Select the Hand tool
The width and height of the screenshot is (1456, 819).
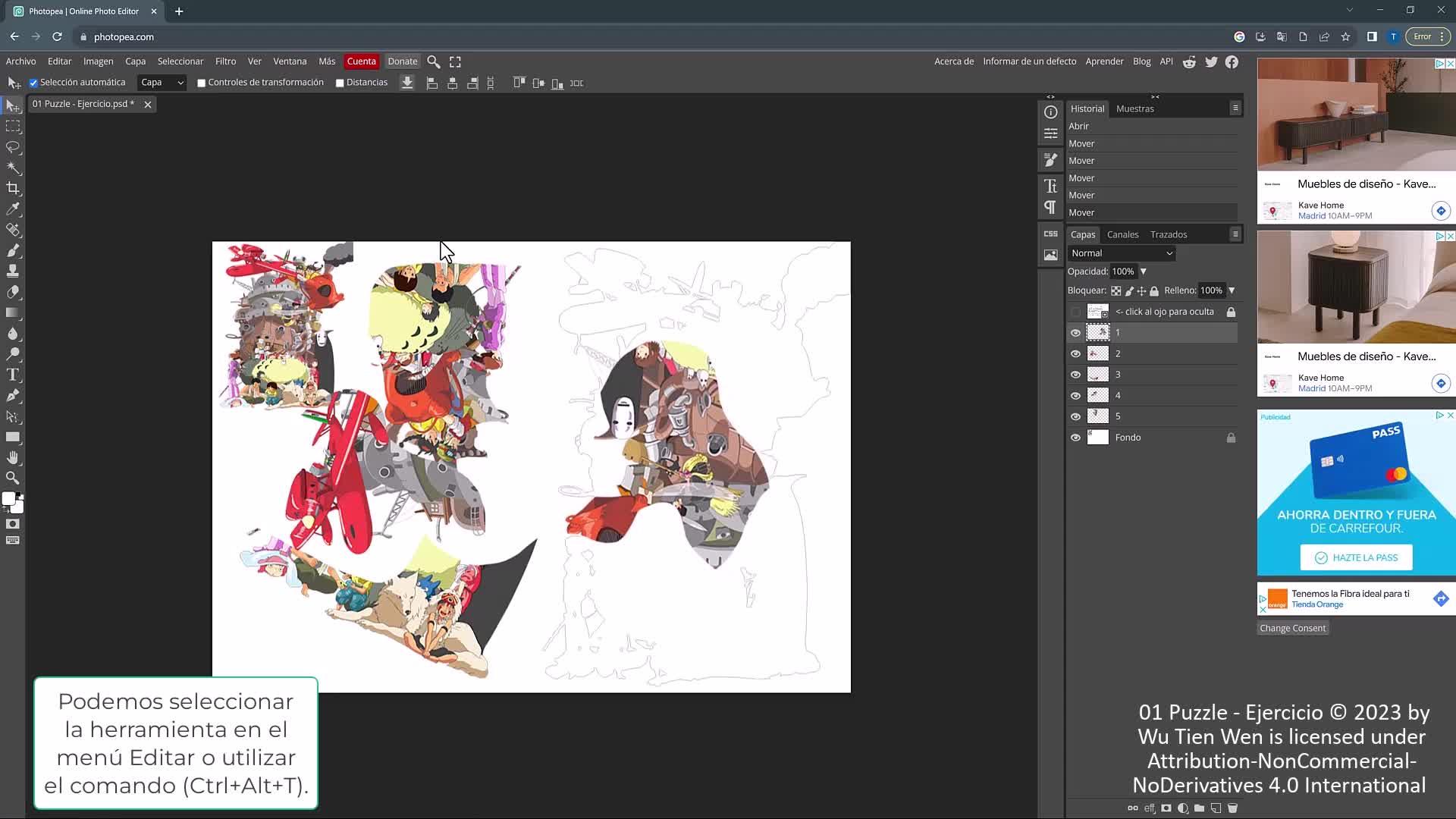coord(13,457)
